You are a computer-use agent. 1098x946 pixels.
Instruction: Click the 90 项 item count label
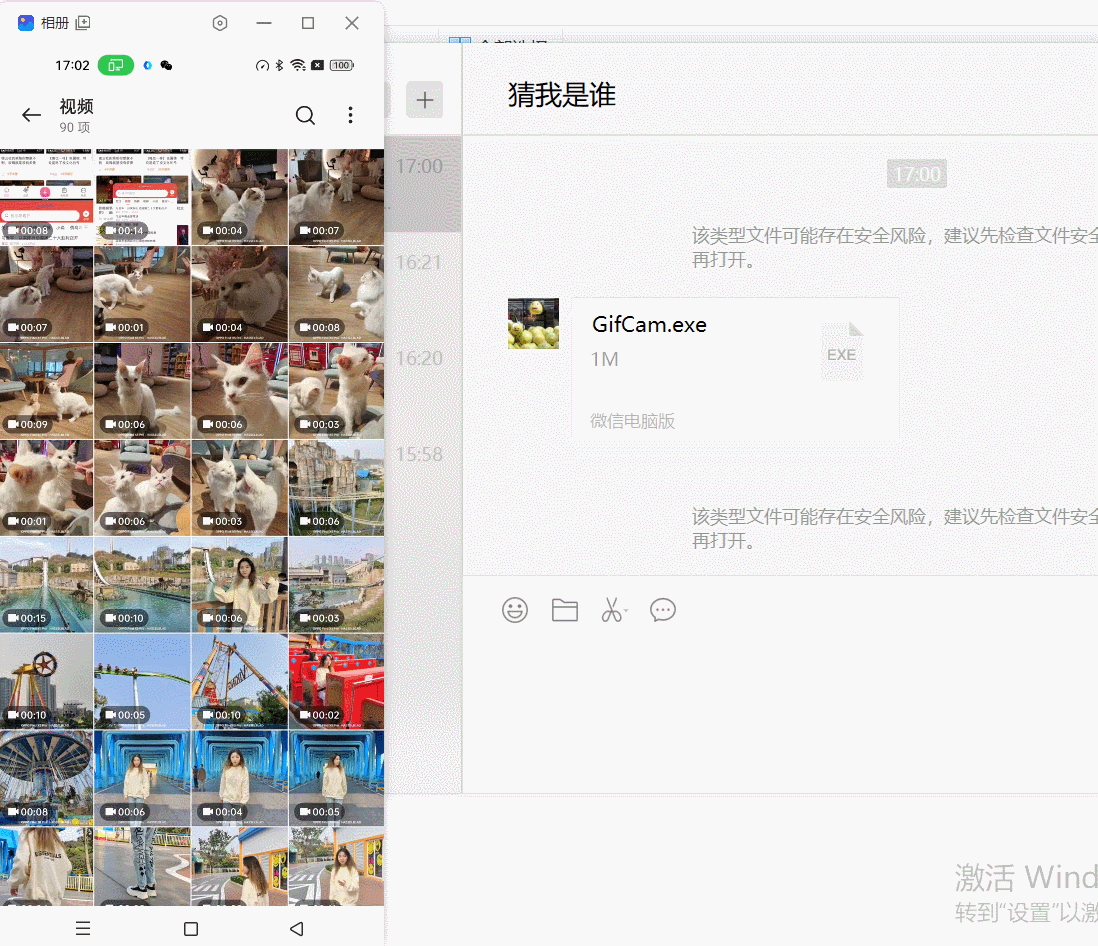pyautogui.click(x=74, y=127)
